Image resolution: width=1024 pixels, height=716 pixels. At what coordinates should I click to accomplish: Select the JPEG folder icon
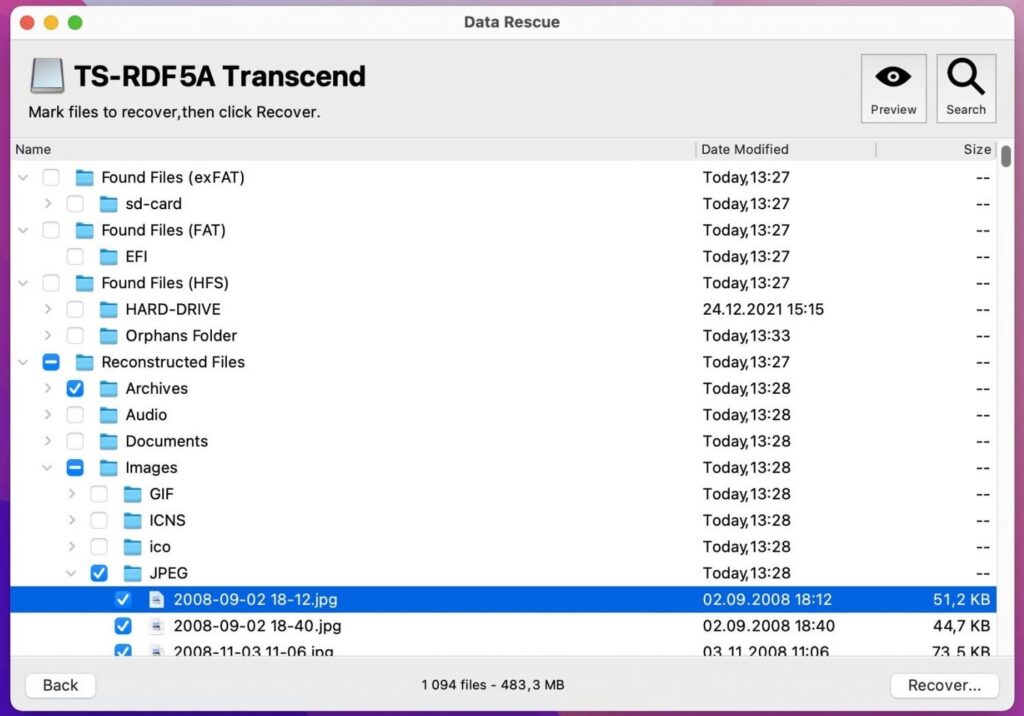[x=133, y=573]
